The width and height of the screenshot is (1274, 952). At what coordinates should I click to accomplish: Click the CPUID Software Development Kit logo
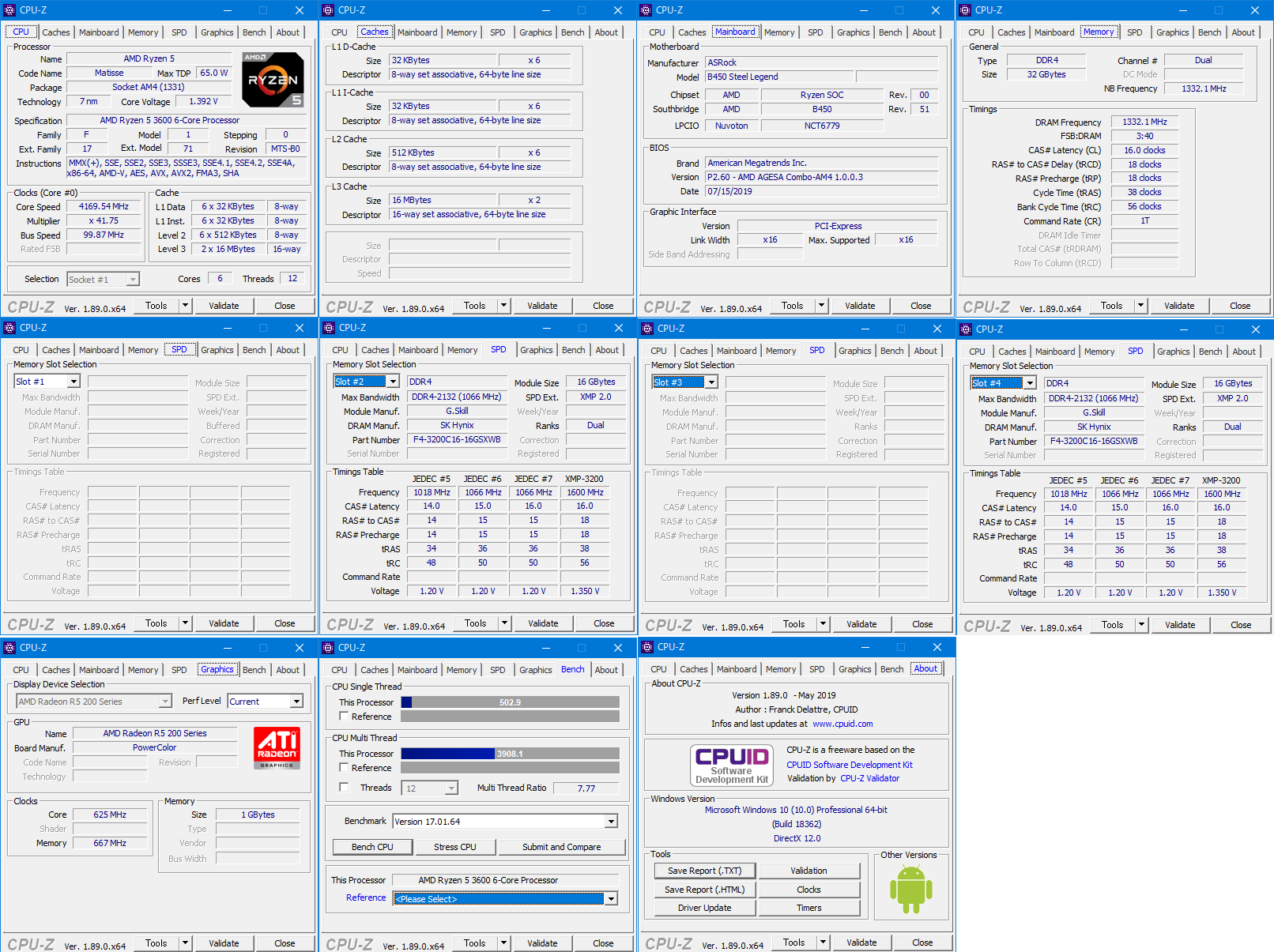731,765
